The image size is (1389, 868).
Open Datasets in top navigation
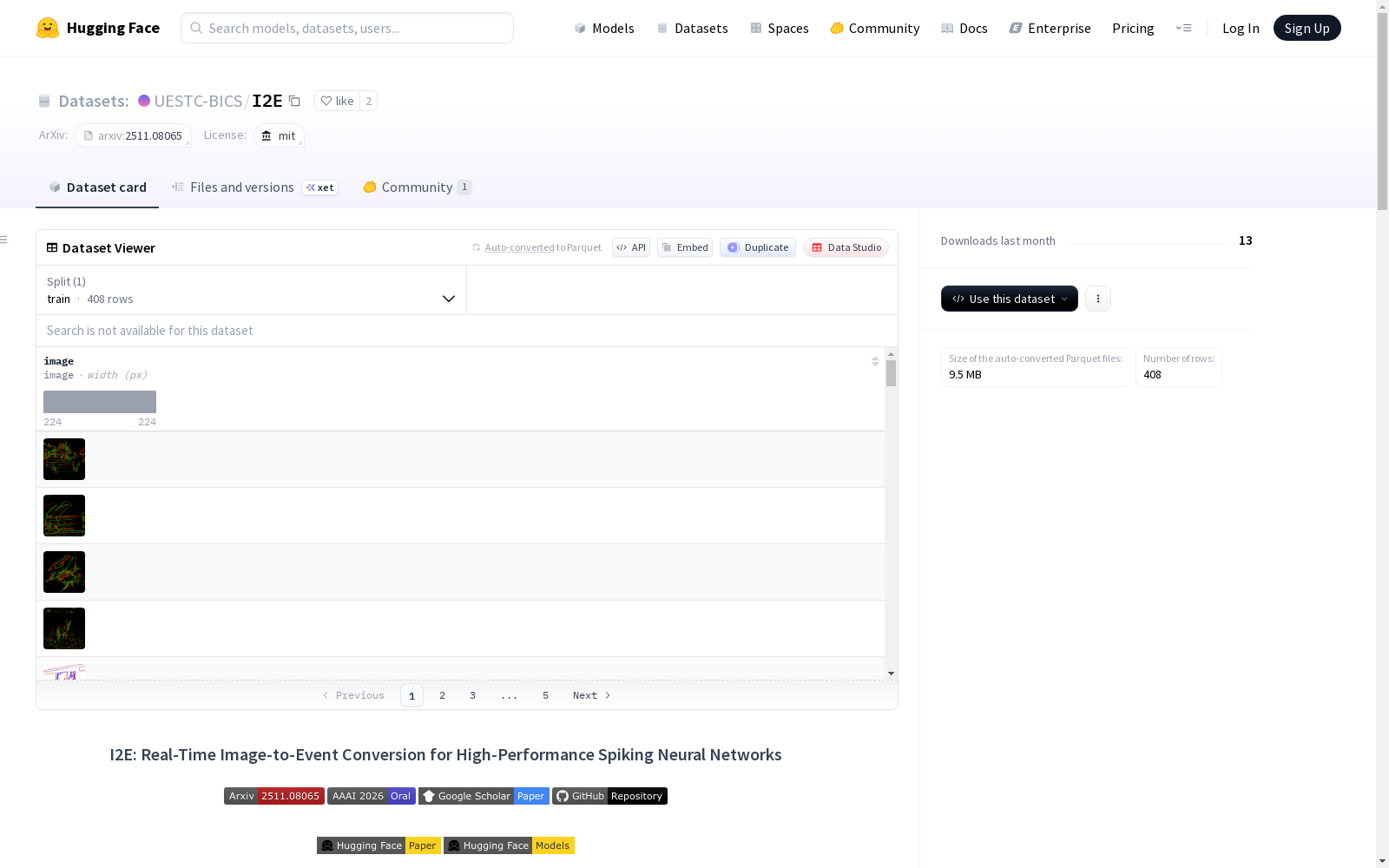point(692,28)
